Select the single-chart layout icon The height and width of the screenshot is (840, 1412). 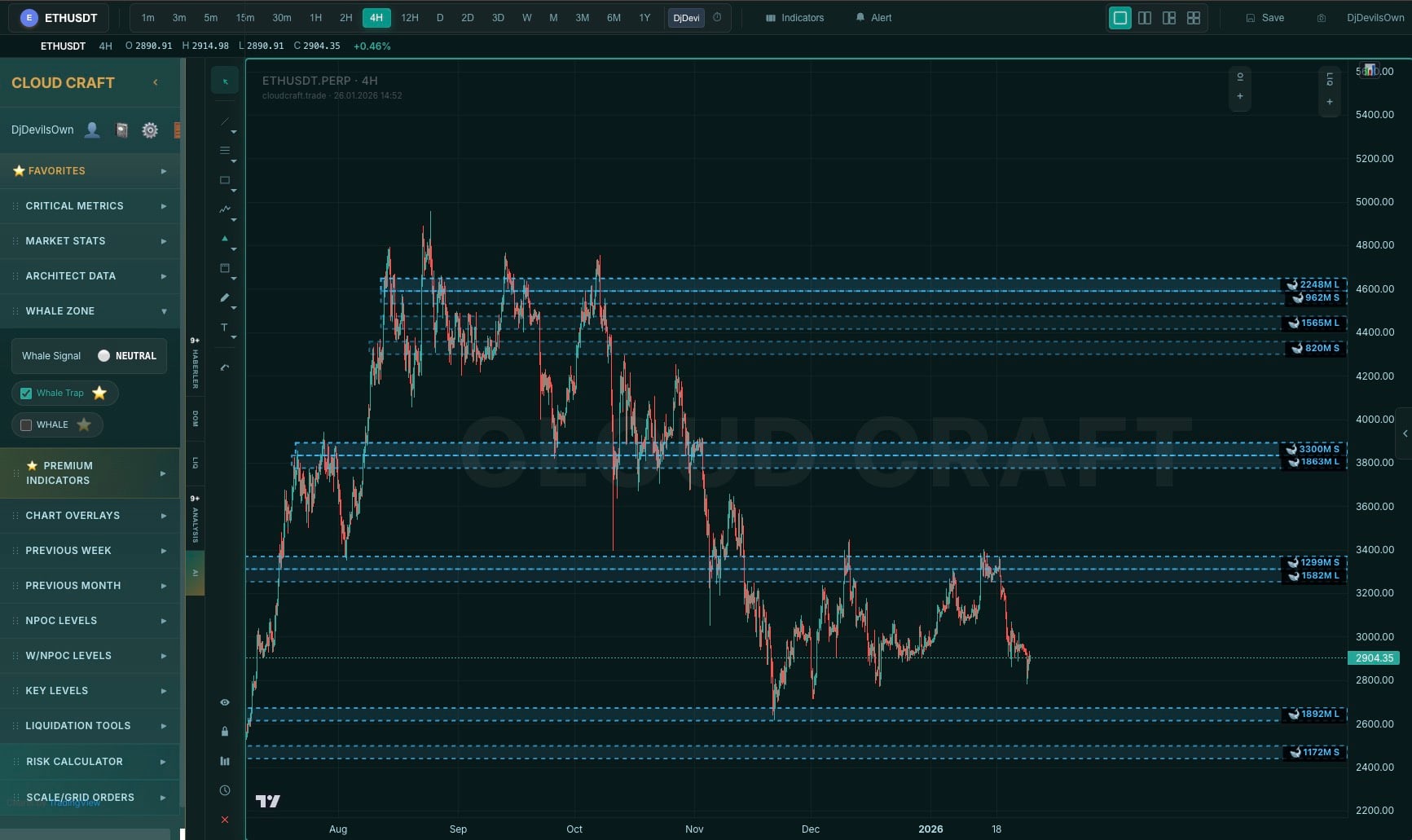pyautogui.click(x=1120, y=18)
